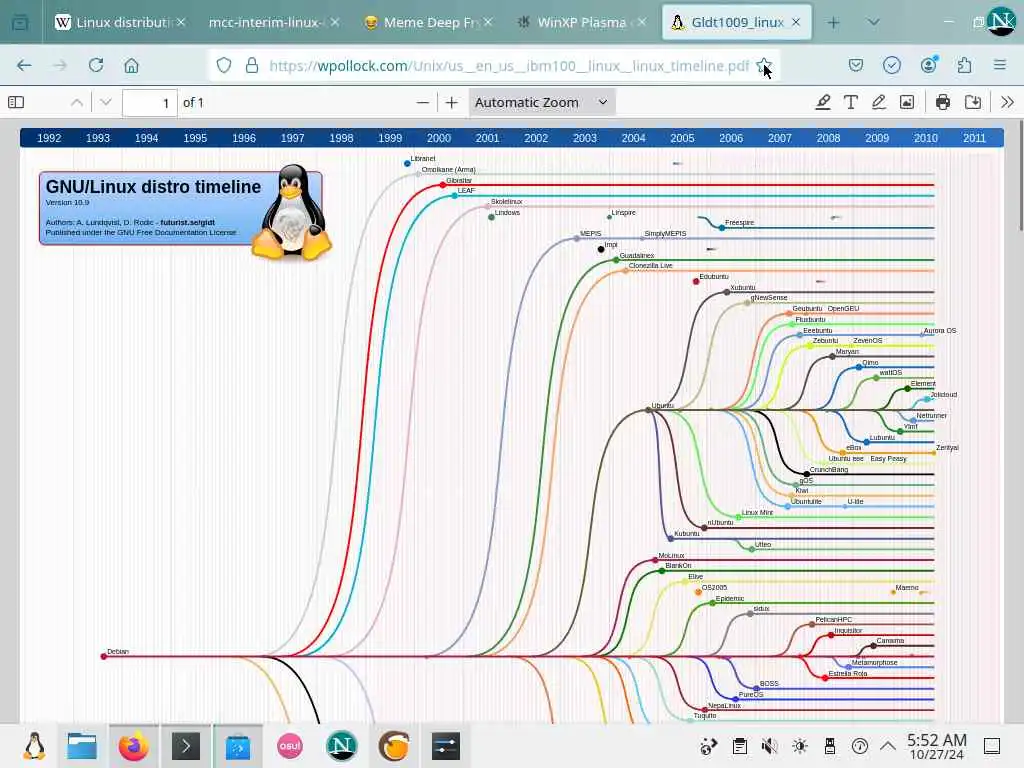The width and height of the screenshot is (1024, 768).
Task: Open the extensions puzzle icon
Action: tap(964, 65)
